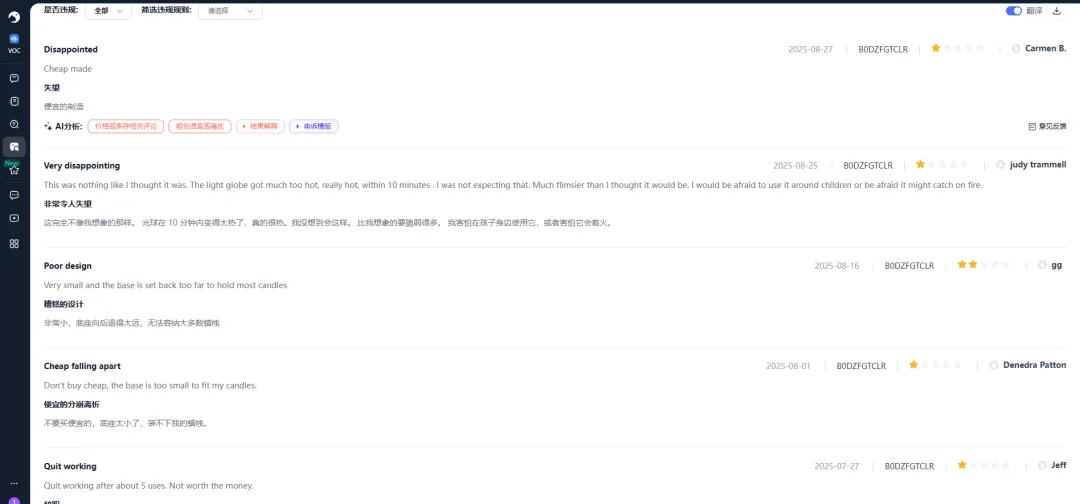Click the one-star rating of Carmen B.
The image size is (1080, 504).
[957, 48]
